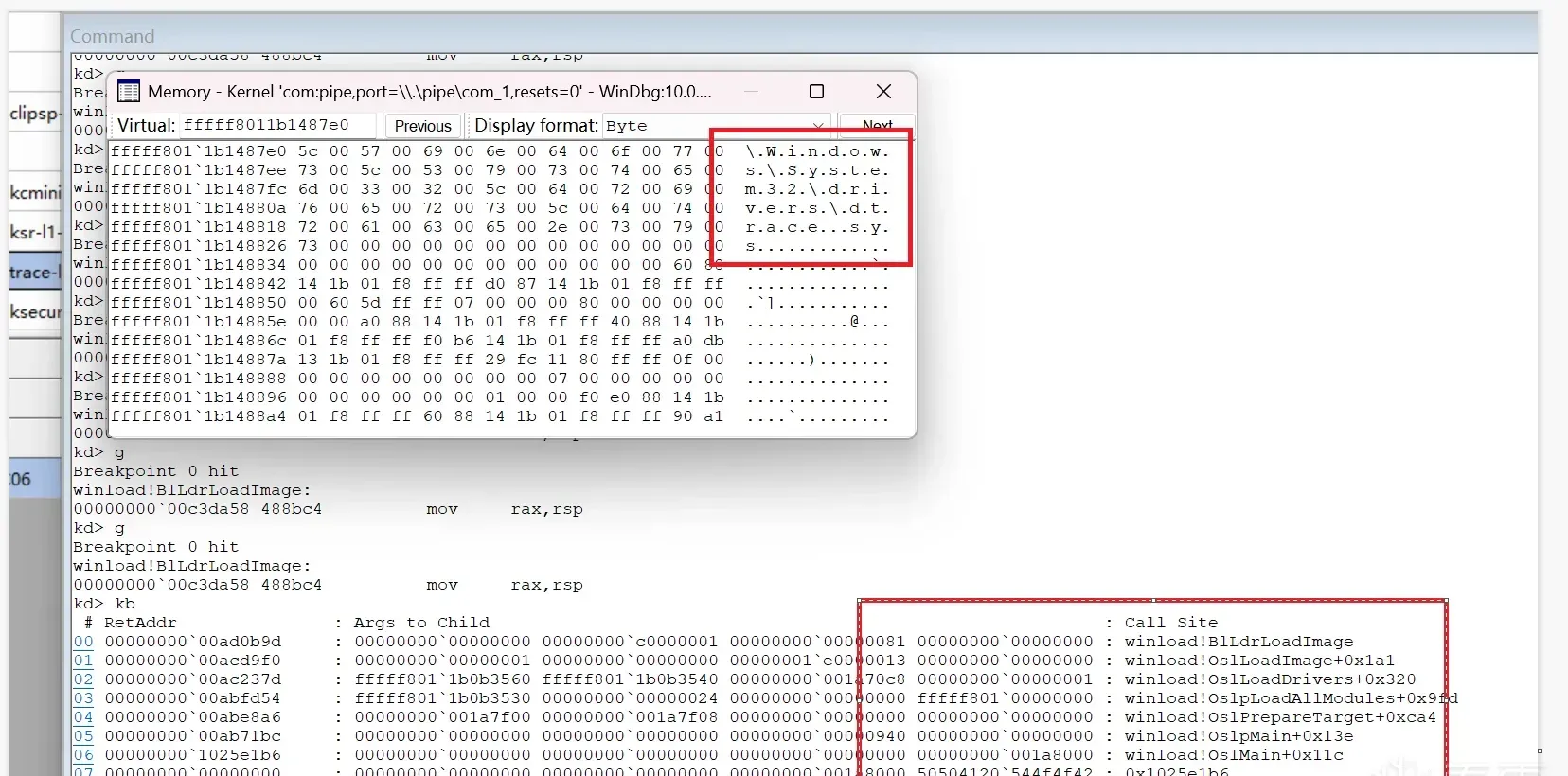Open stack frame 01 link
The image size is (1568, 776).
click(x=83, y=661)
